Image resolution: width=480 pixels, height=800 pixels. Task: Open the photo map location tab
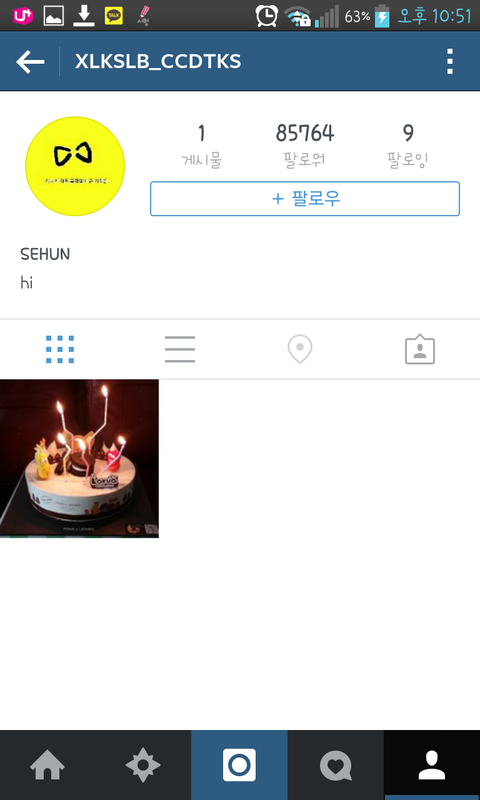tap(300, 349)
